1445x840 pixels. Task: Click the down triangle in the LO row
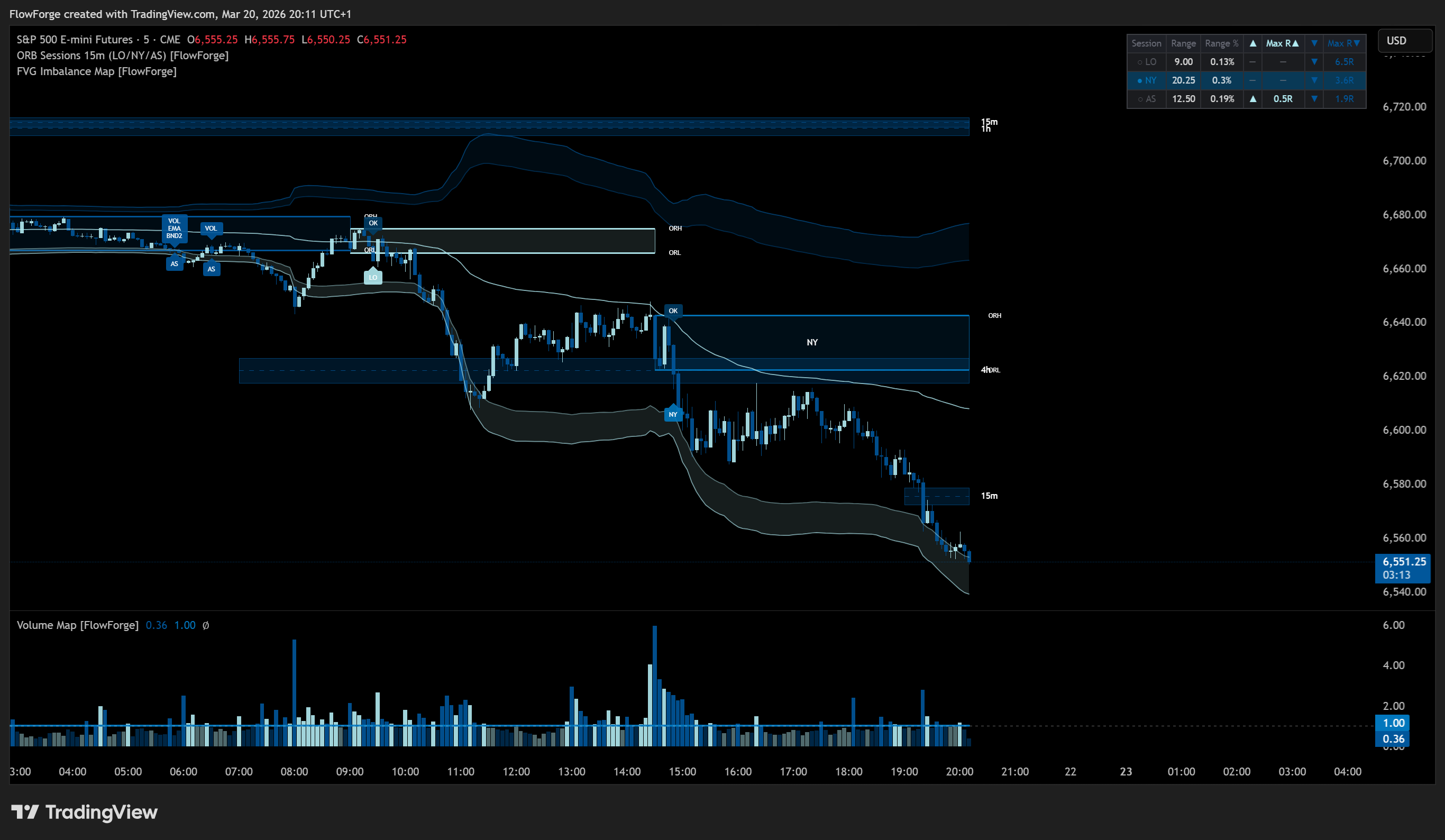1314,62
